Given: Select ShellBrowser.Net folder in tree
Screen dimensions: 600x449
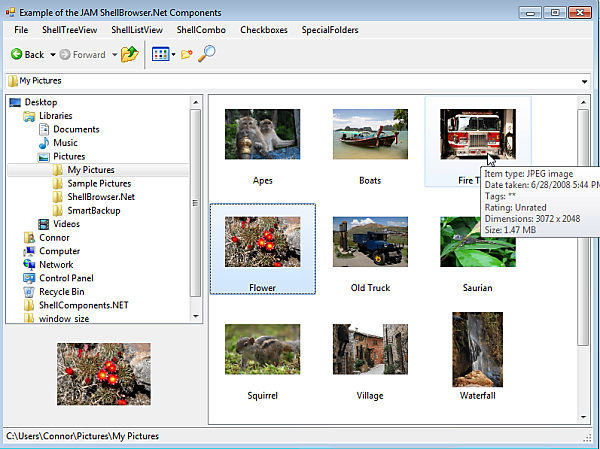Looking at the screenshot, I should pyautogui.click(x=93, y=197).
